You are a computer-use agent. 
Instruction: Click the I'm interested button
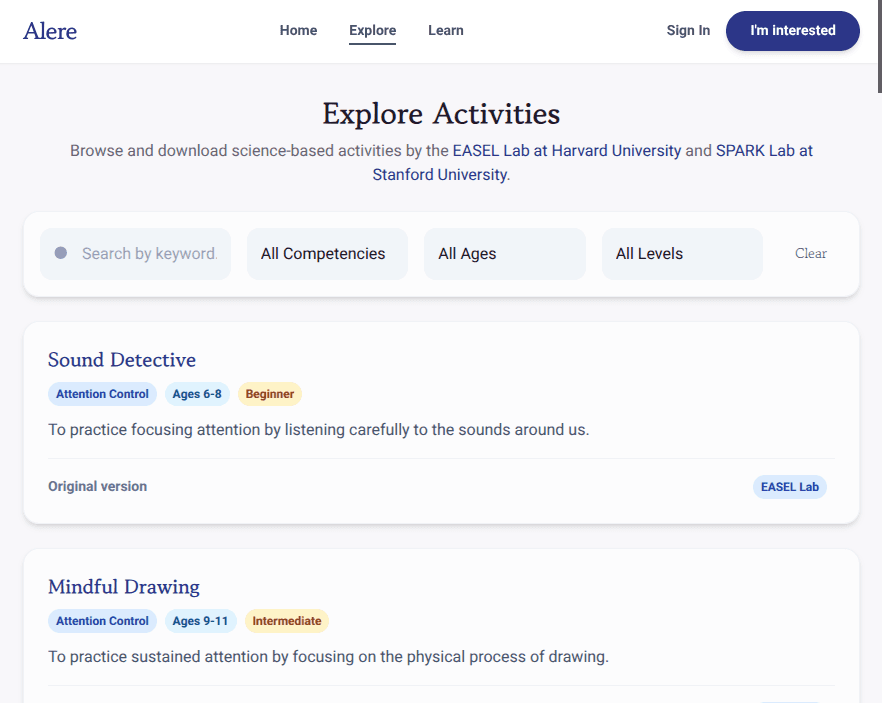(x=793, y=31)
